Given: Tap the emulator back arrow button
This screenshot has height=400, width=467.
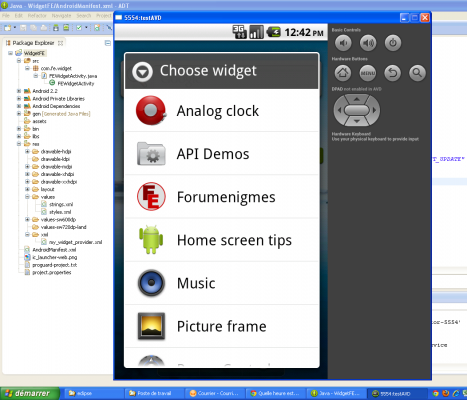Looking at the screenshot, I should click(393, 73).
